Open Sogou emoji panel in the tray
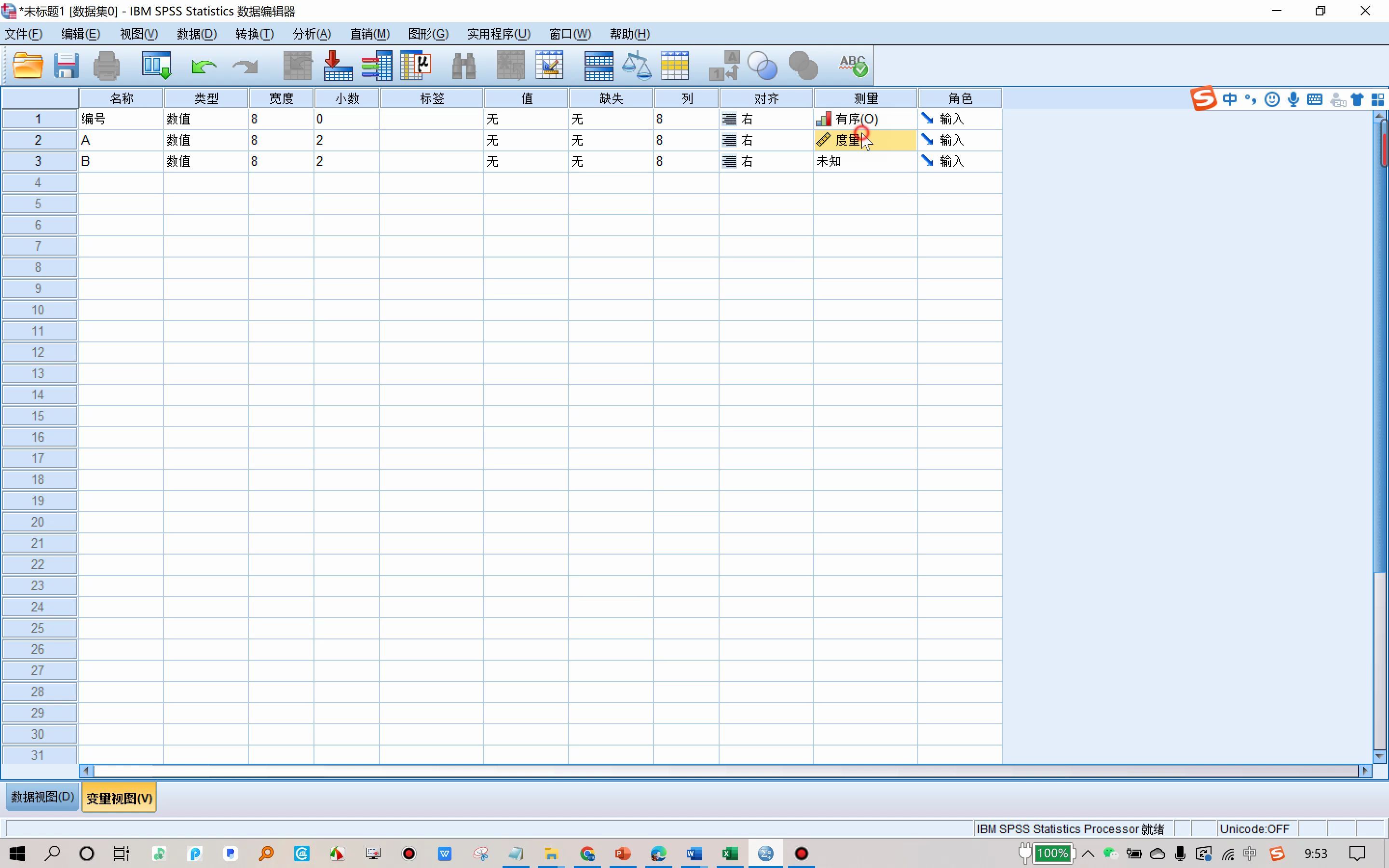This screenshot has width=1389, height=868. pyautogui.click(x=1272, y=99)
